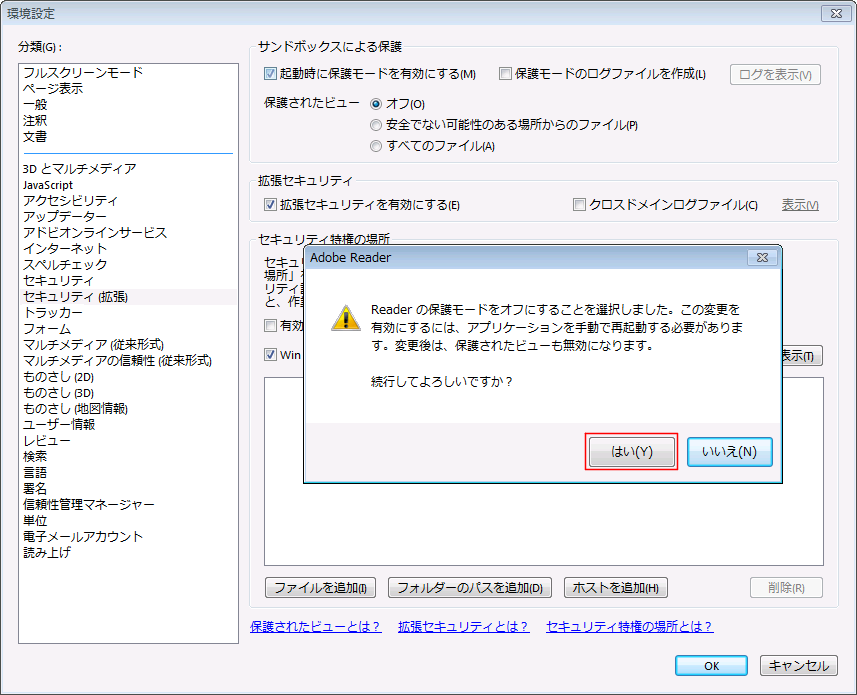Viewport: 857px width, 695px height.
Task: Open 保護されたビューとは？ help link
Action: coord(315,627)
